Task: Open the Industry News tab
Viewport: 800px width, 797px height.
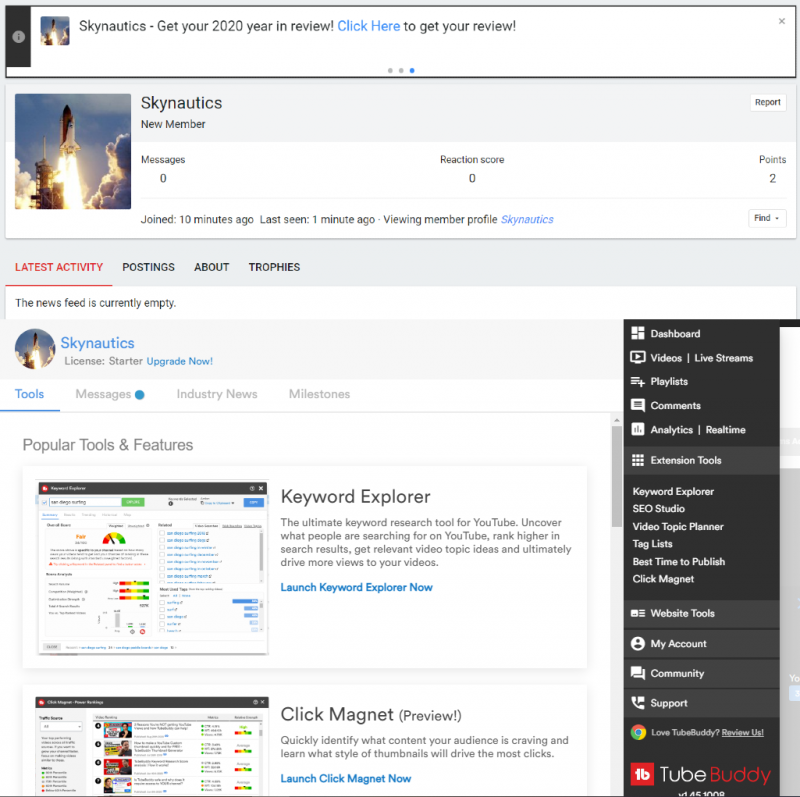Action: click(x=217, y=394)
